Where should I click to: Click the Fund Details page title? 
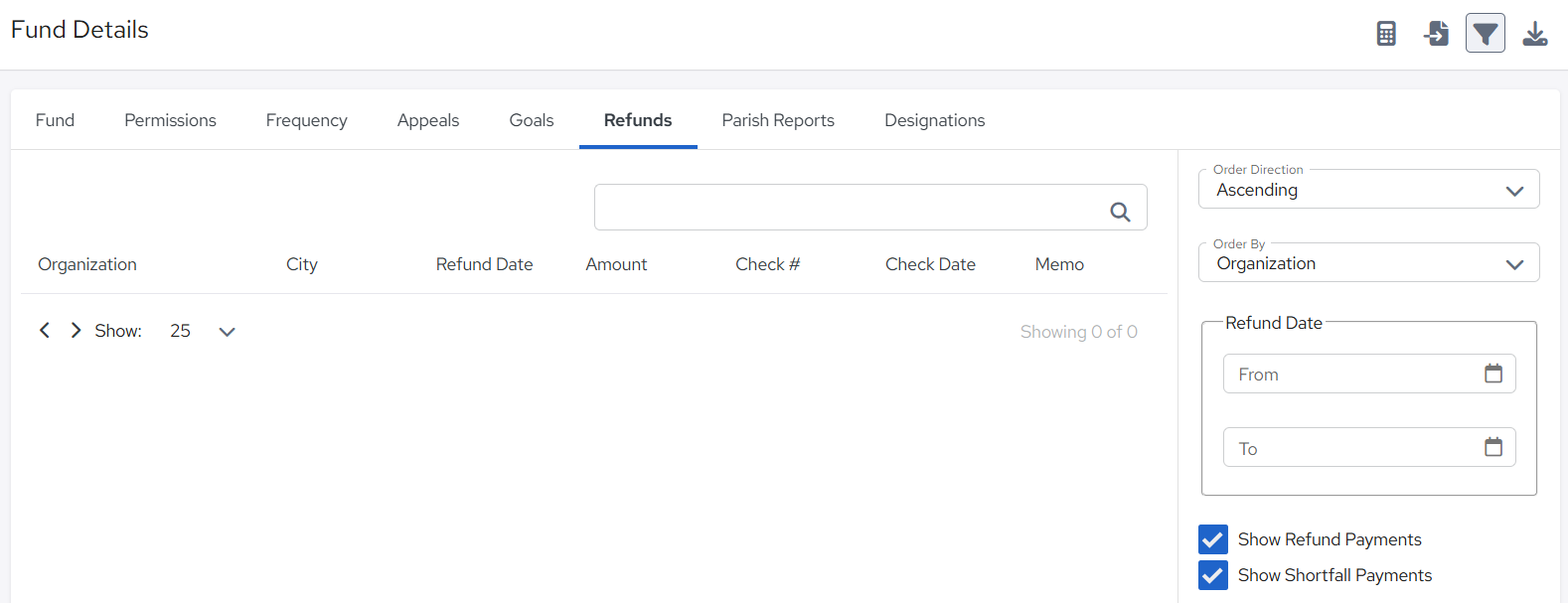click(79, 30)
